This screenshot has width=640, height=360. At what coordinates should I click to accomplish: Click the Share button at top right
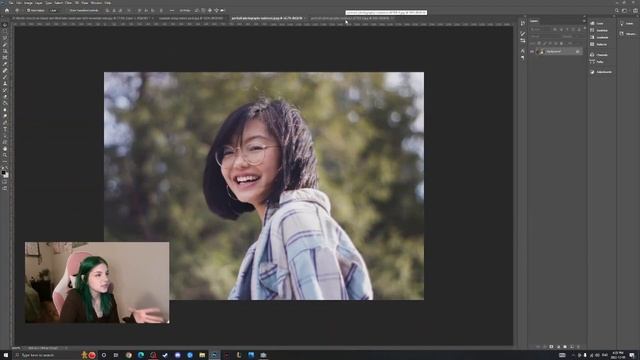click(x=635, y=11)
